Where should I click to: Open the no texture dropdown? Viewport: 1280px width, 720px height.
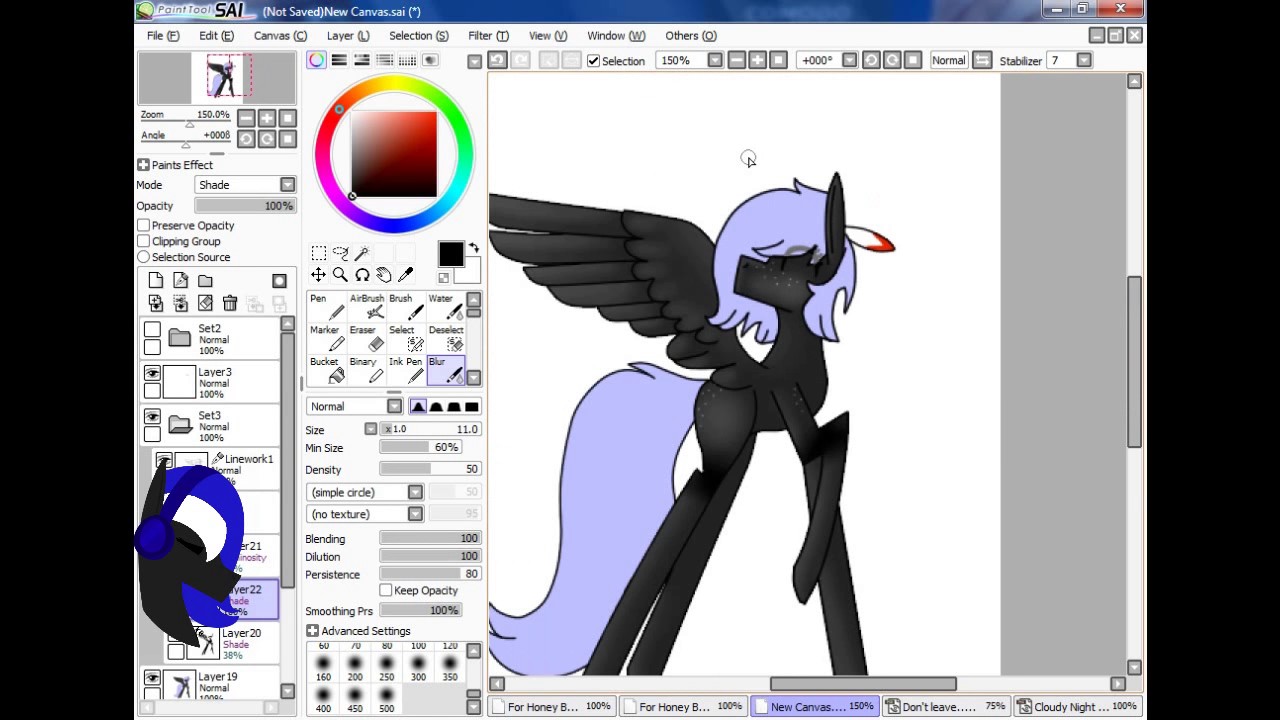pyautogui.click(x=366, y=514)
